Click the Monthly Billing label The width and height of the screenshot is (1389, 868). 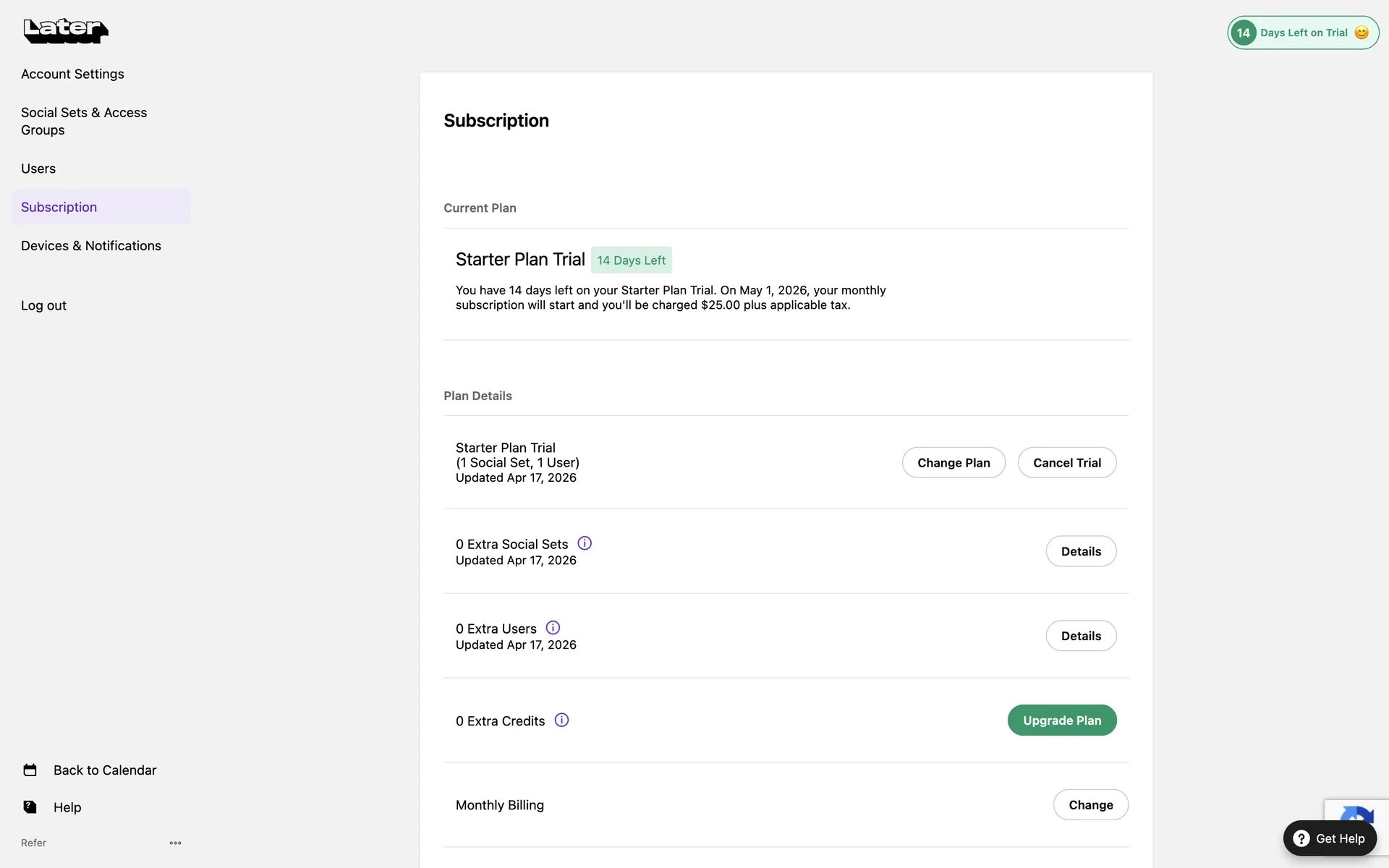pyautogui.click(x=500, y=805)
